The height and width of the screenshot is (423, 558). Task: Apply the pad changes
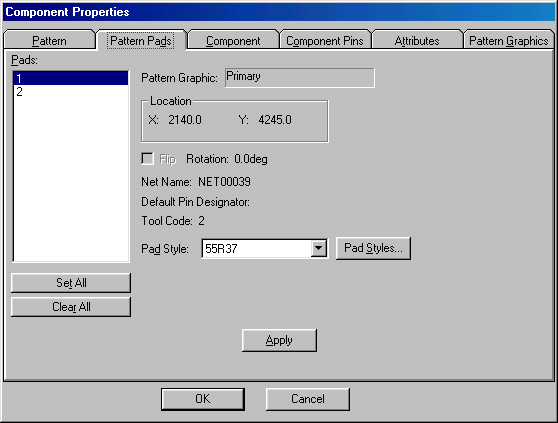279,340
